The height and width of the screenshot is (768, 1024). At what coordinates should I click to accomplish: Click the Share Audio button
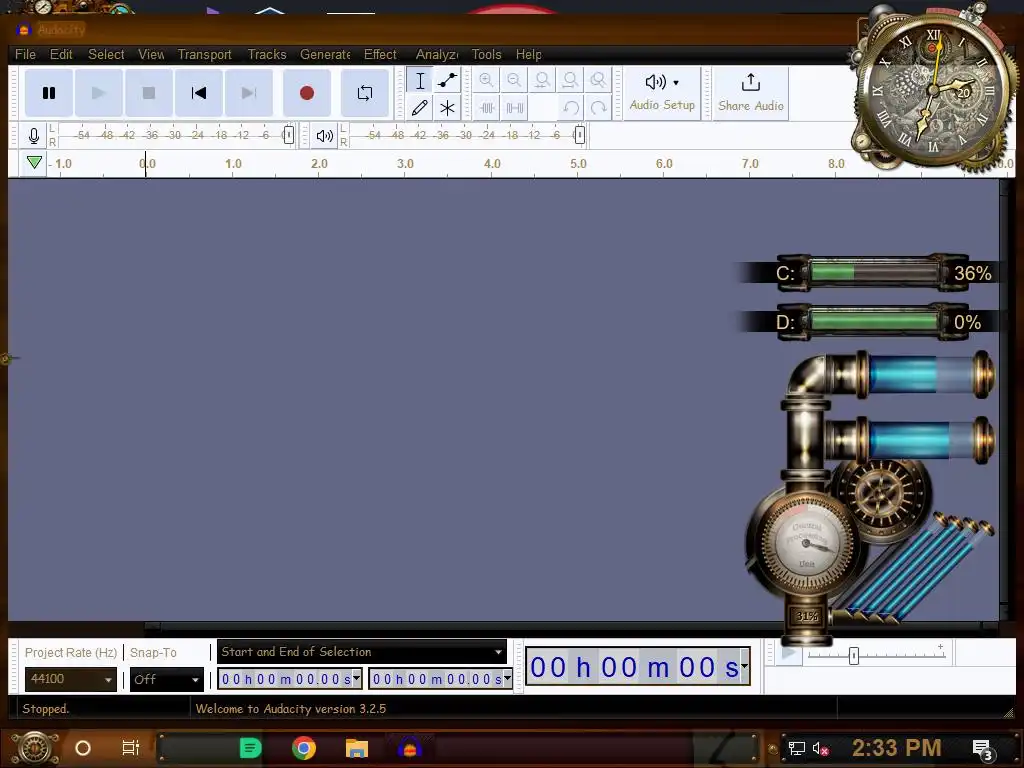751,93
